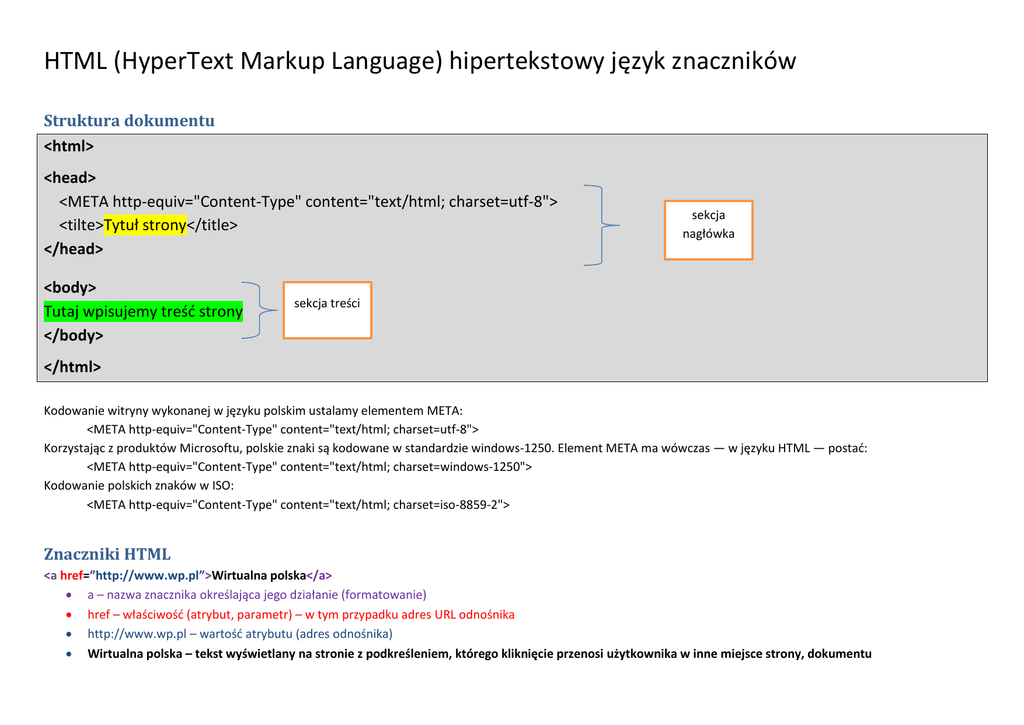This screenshot has height=725, width=1024.
Task: Click the closing </html> tag line
Action: click(x=72, y=367)
